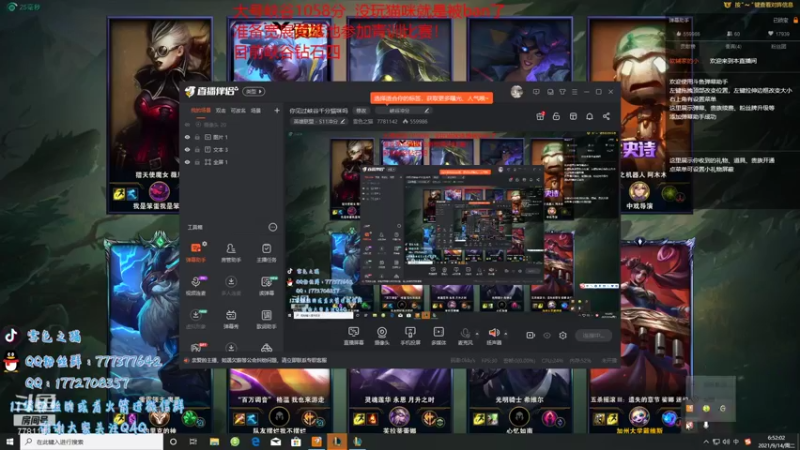Open the layout panel icon beside the bell
This screenshot has width=800, height=450.
point(573,116)
